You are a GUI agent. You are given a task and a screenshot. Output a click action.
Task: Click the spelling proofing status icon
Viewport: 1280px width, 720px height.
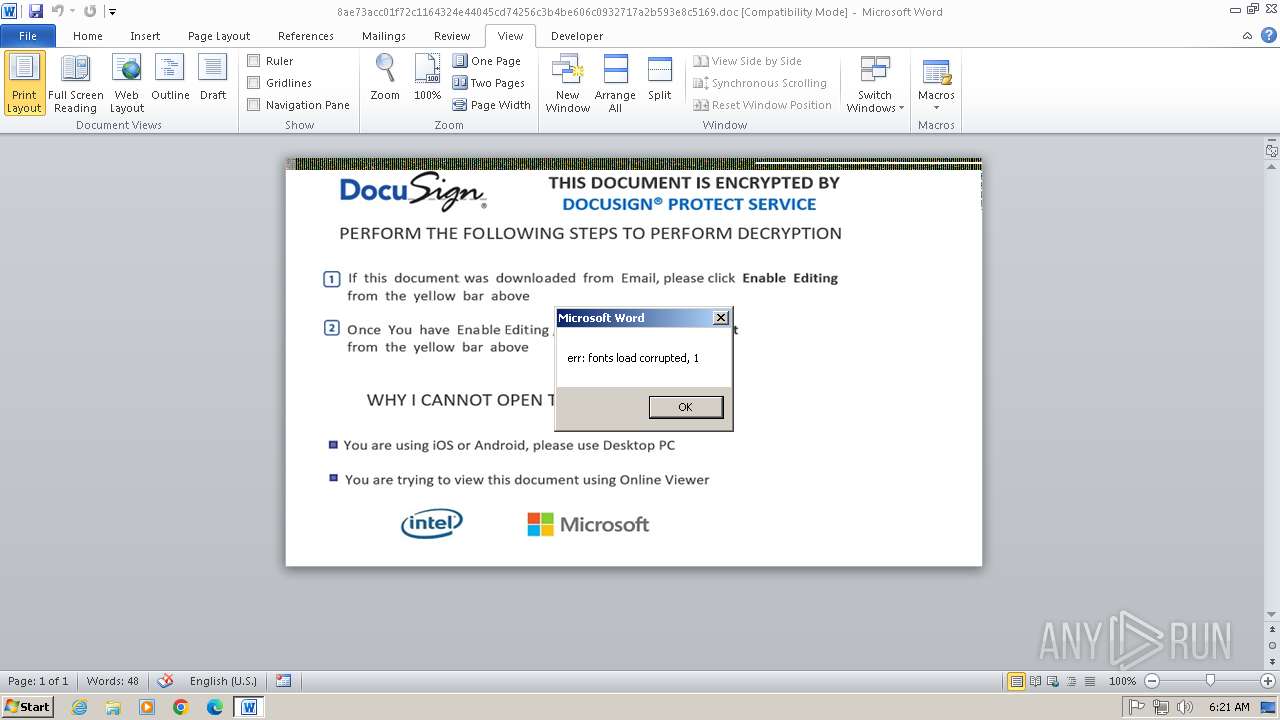coord(166,681)
